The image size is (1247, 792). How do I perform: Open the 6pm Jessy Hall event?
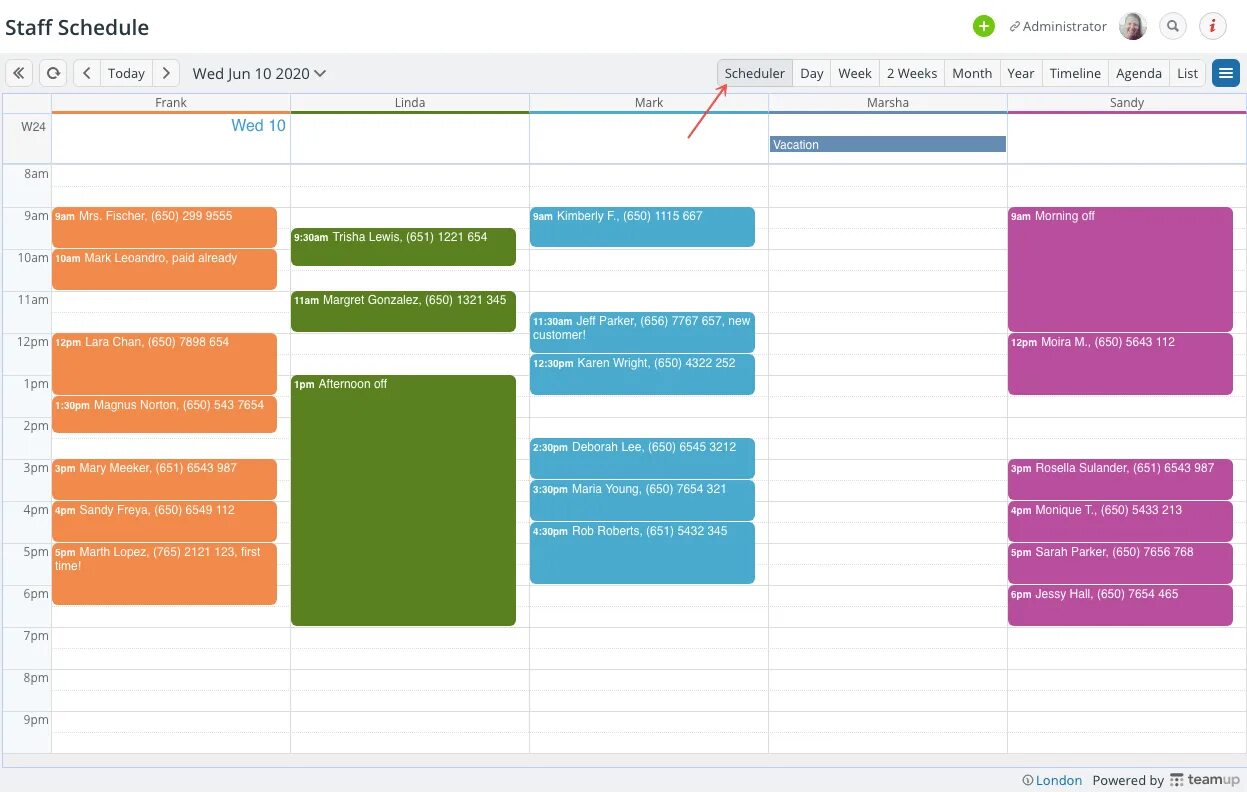(x=1120, y=605)
